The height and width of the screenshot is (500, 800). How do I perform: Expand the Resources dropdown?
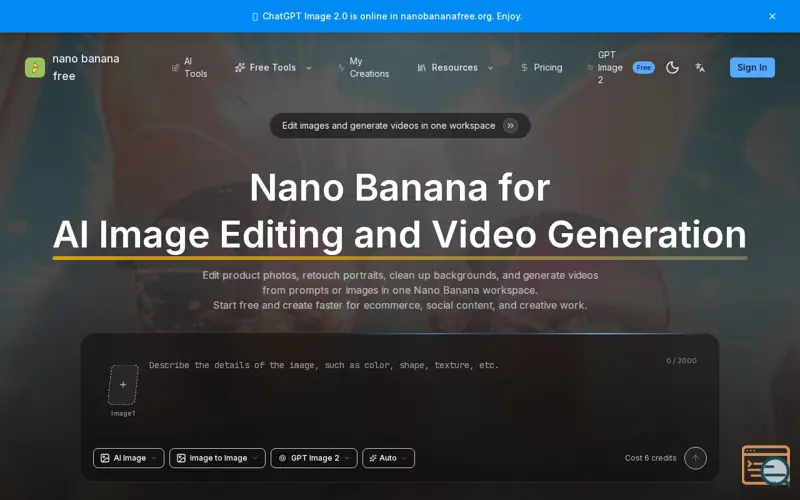coord(455,67)
